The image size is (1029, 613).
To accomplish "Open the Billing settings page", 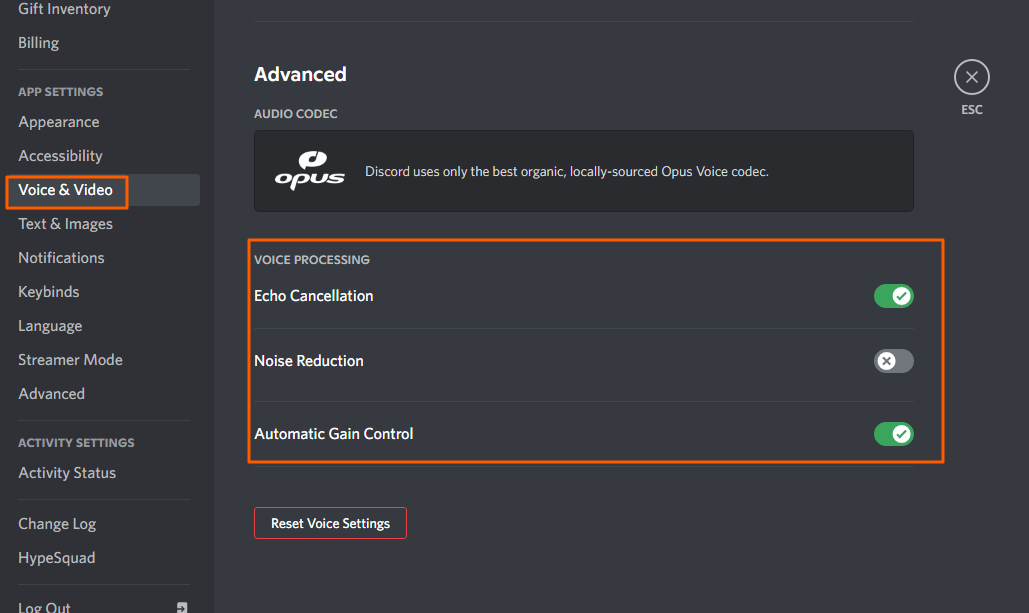I will tap(38, 42).
